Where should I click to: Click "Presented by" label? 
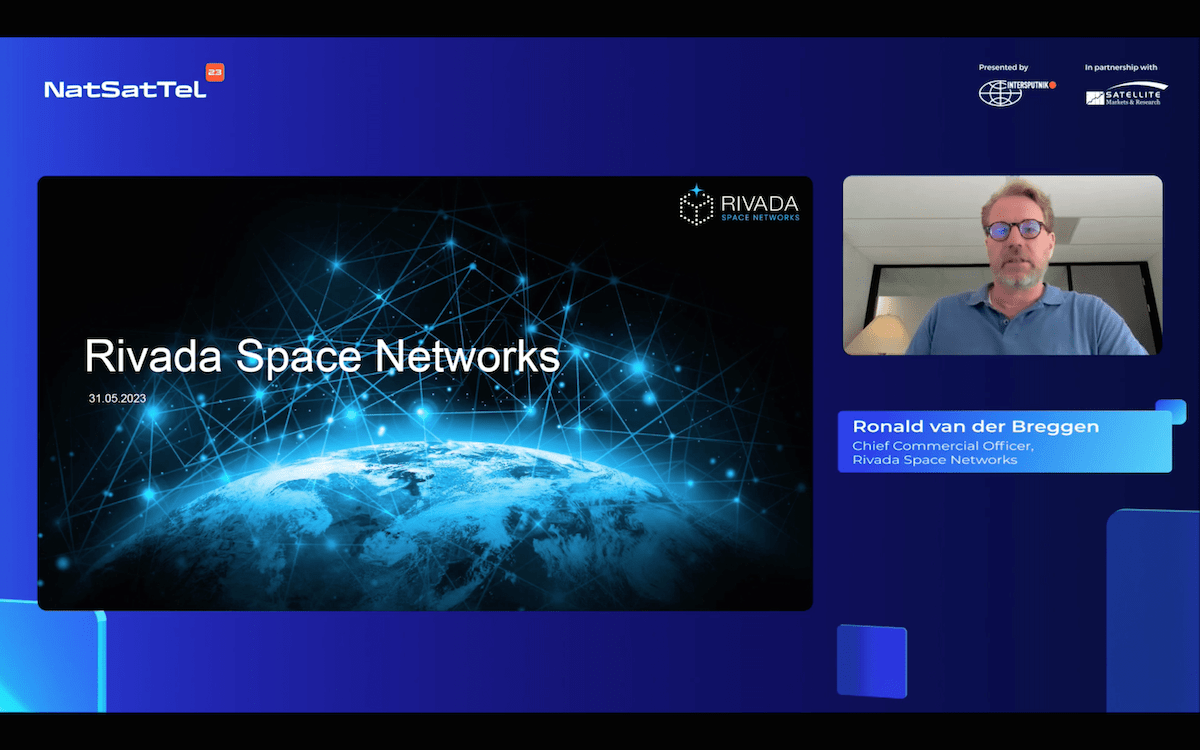1003,68
